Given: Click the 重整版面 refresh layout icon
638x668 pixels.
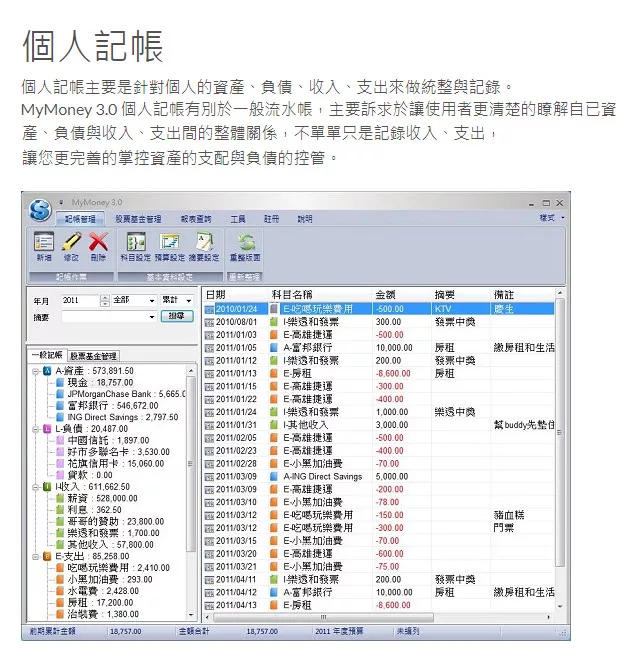Looking at the screenshot, I should pos(246,243).
